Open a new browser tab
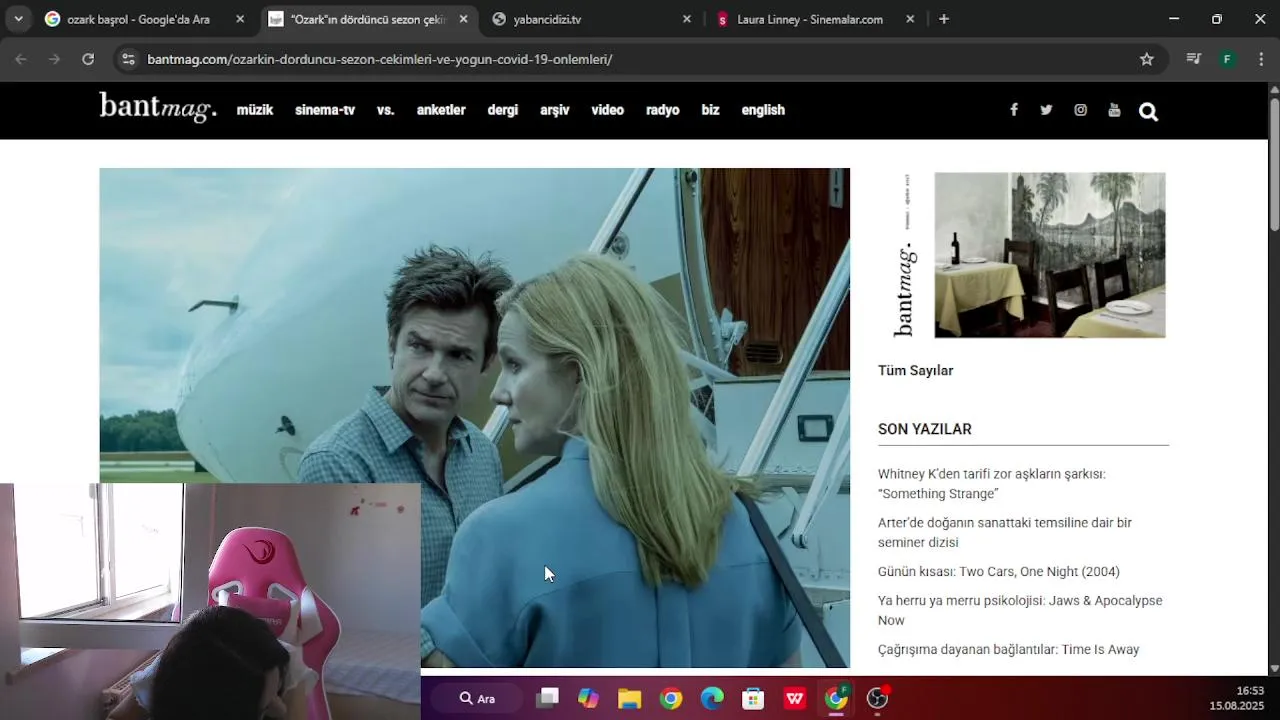 943,19
